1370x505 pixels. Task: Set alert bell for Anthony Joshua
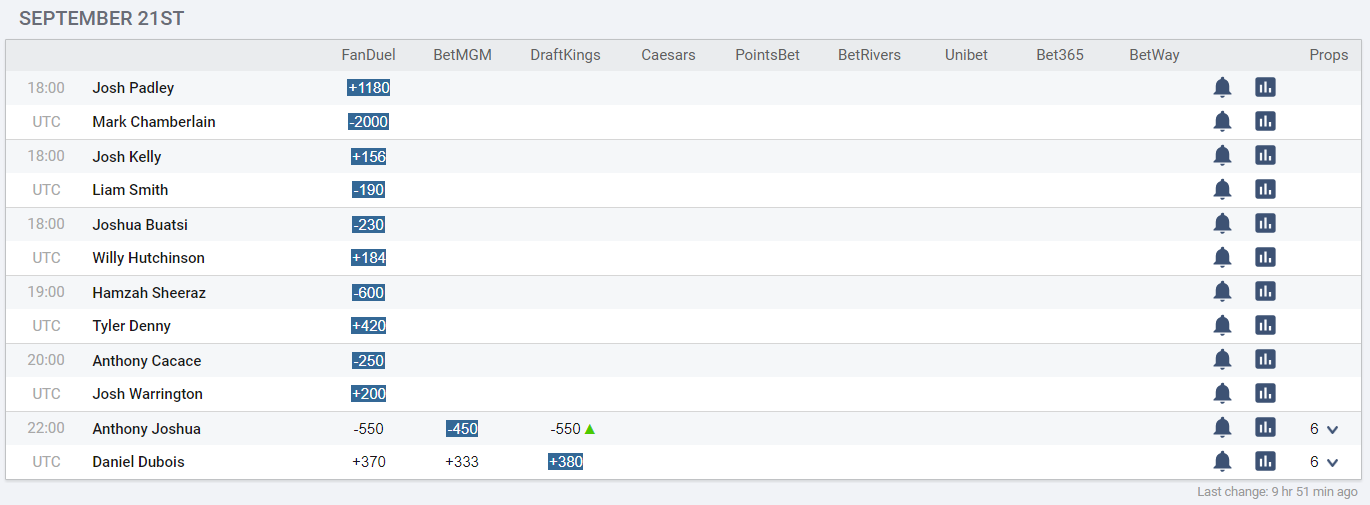click(1222, 428)
